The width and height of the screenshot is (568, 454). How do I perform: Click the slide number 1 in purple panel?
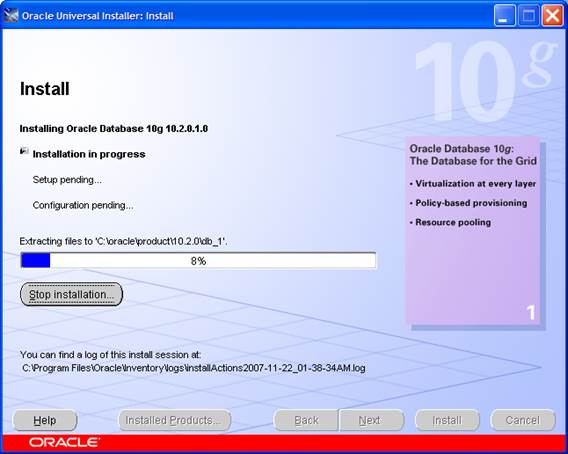coord(531,312)
